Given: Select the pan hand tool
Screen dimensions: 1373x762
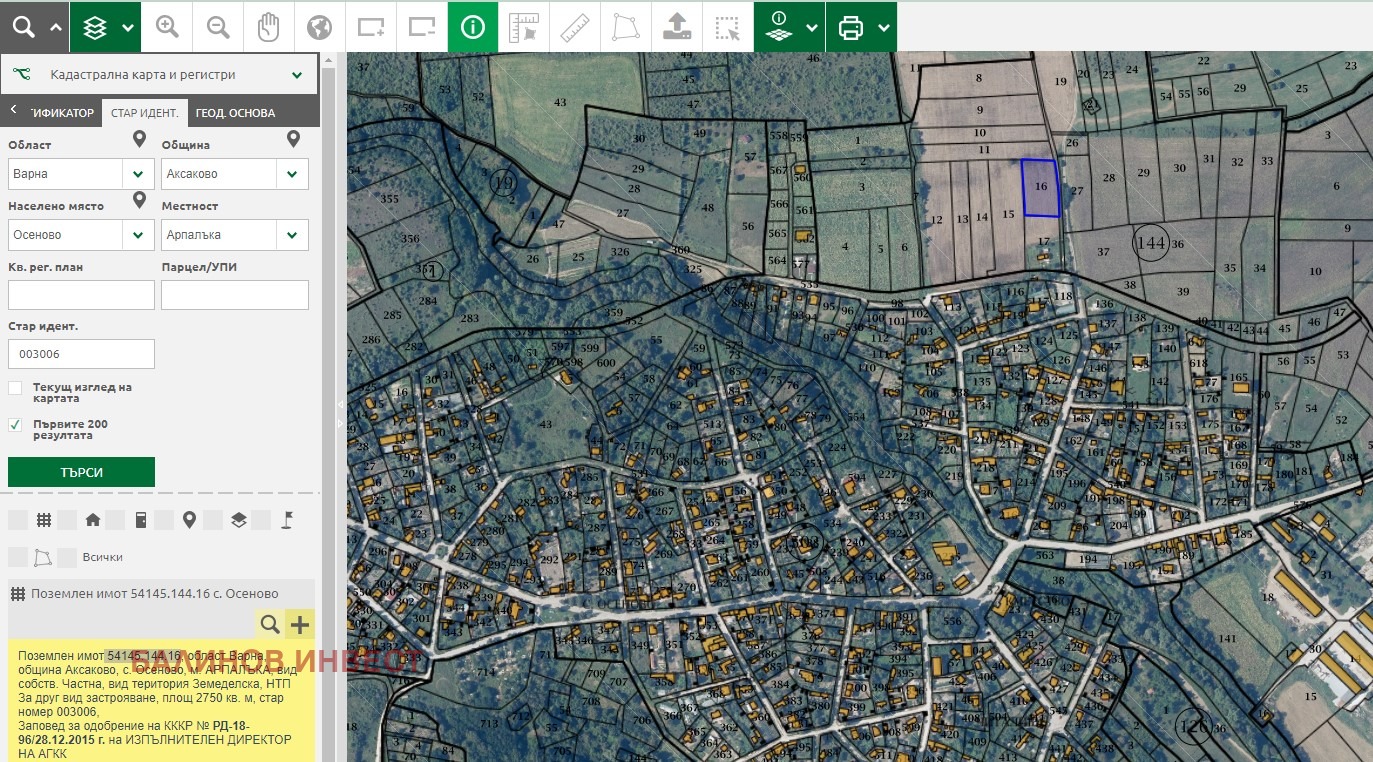Looking at the screenshot, I should pos(268,27).
